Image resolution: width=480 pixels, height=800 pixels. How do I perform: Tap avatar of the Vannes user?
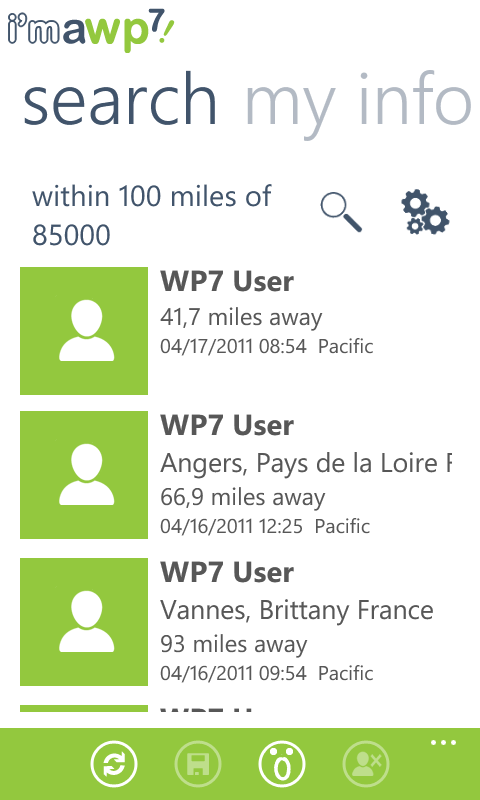[x=84, y=621]
